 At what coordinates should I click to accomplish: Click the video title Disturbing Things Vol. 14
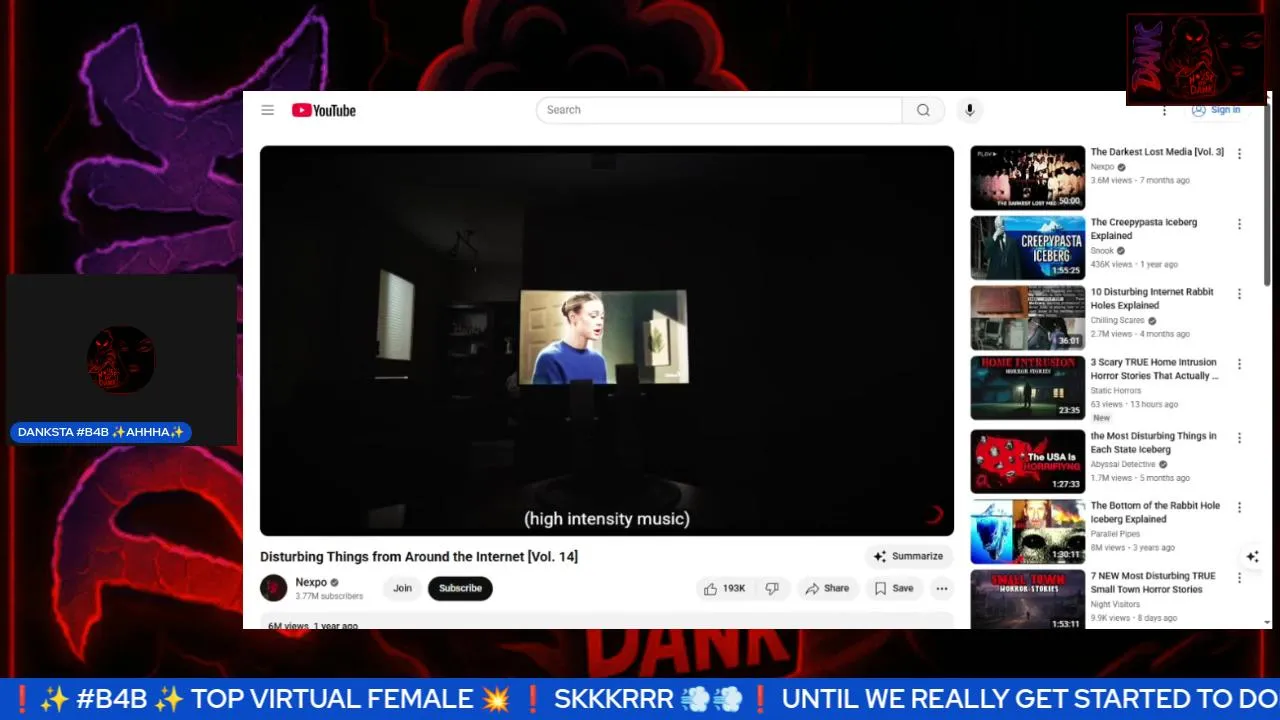(x=419, y=556)
